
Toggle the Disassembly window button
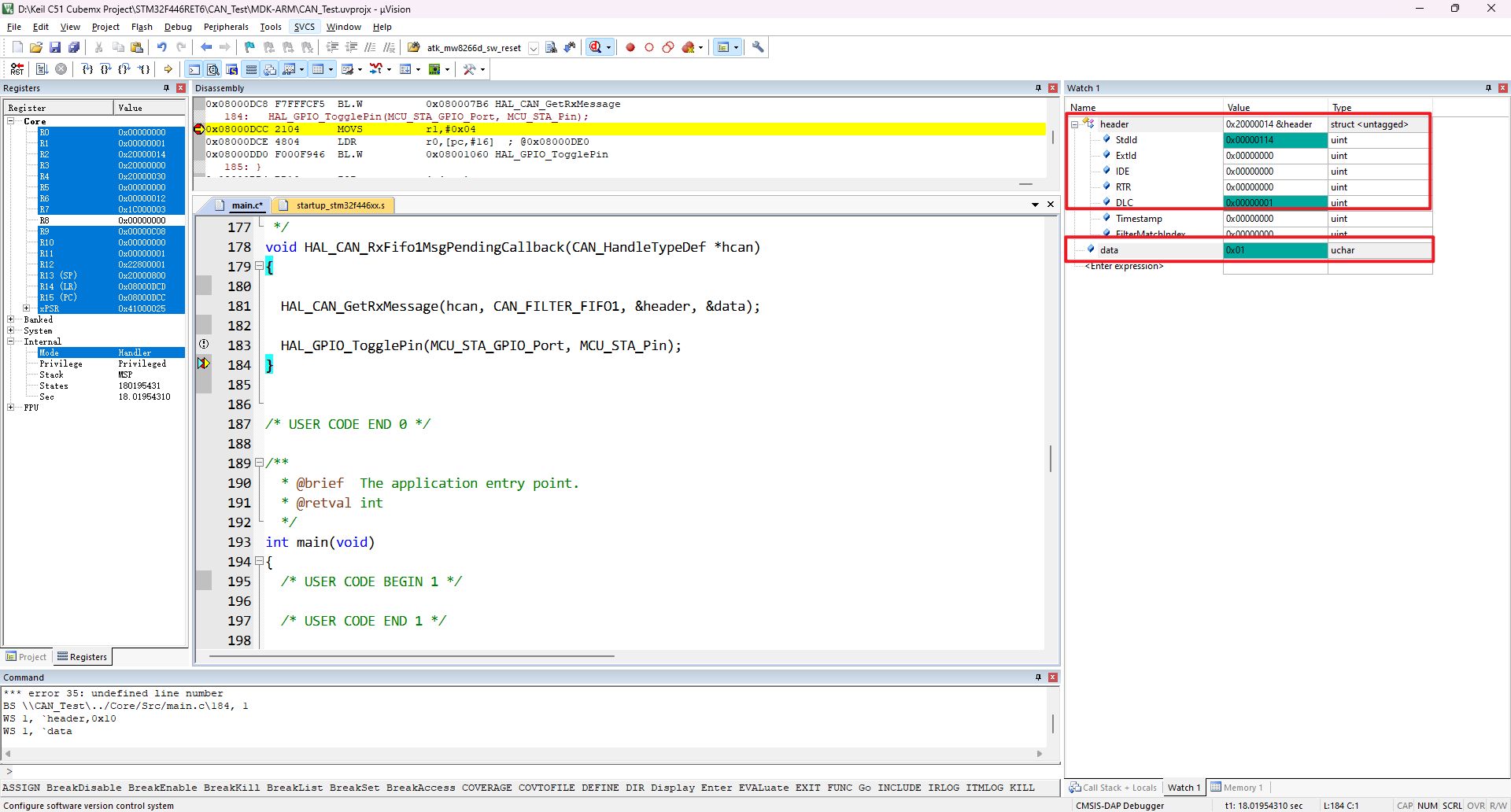213,69
